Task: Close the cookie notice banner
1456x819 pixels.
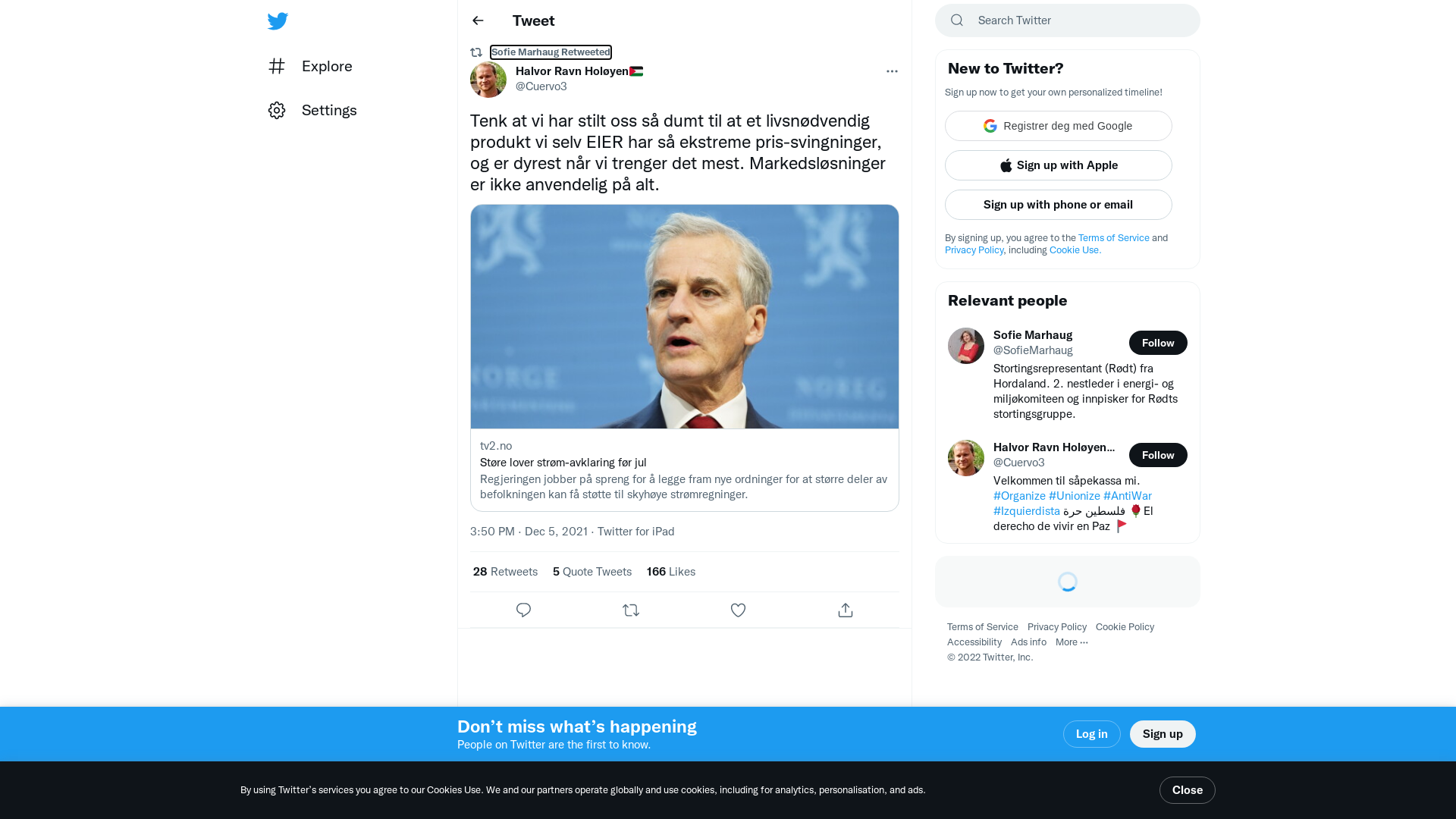Action: pos(1188,790)
